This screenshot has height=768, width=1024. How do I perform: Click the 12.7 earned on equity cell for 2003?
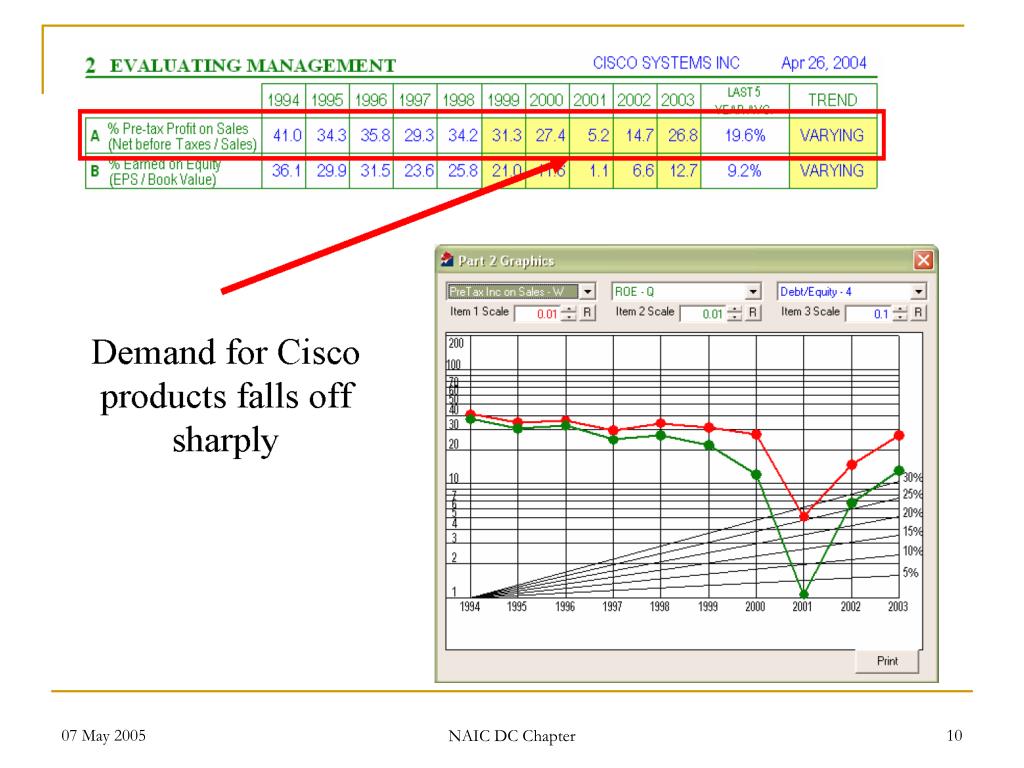(x=679, y=171)
